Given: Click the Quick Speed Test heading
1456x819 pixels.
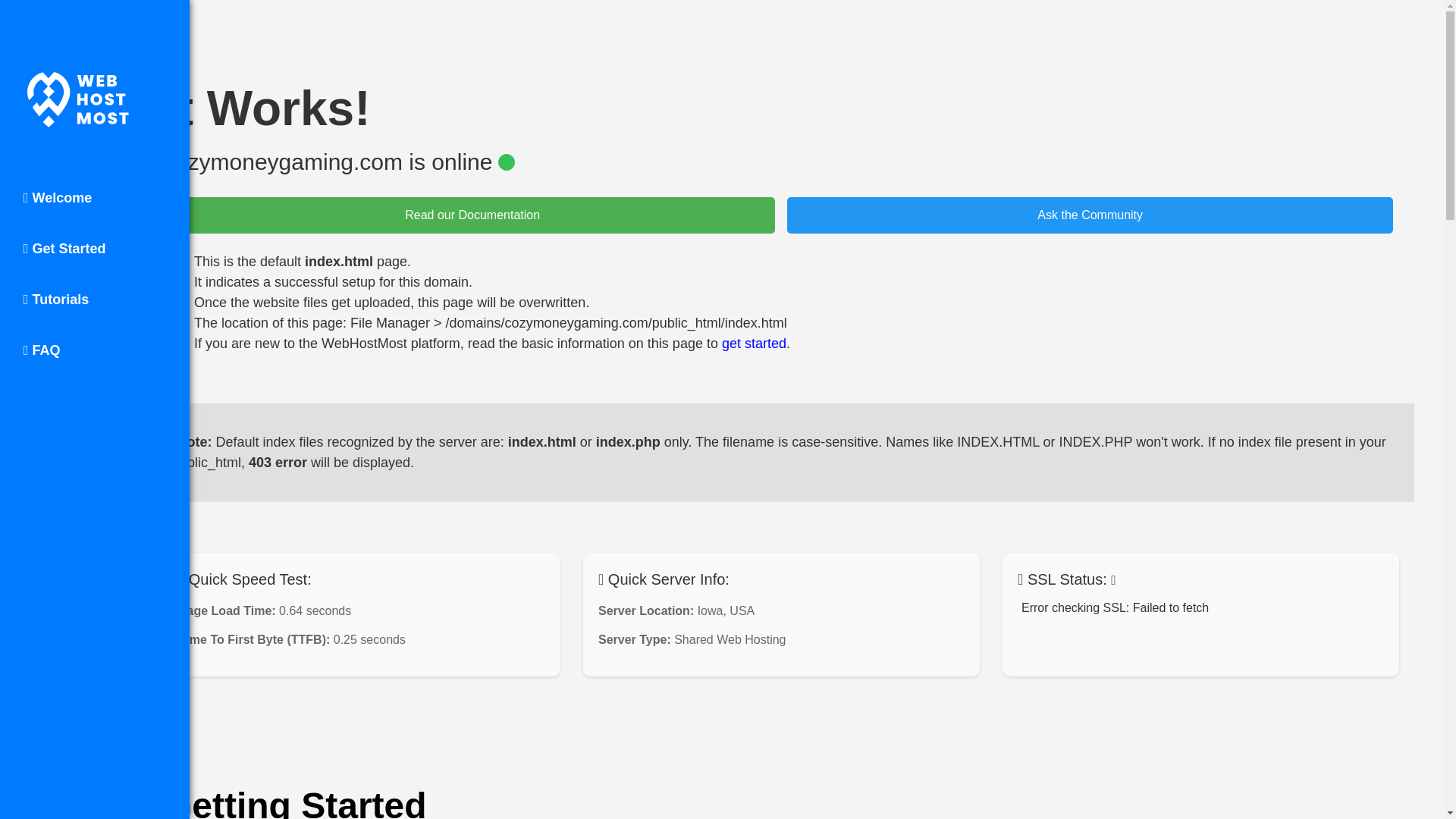Looking at the screenshot, I should 249,579.
